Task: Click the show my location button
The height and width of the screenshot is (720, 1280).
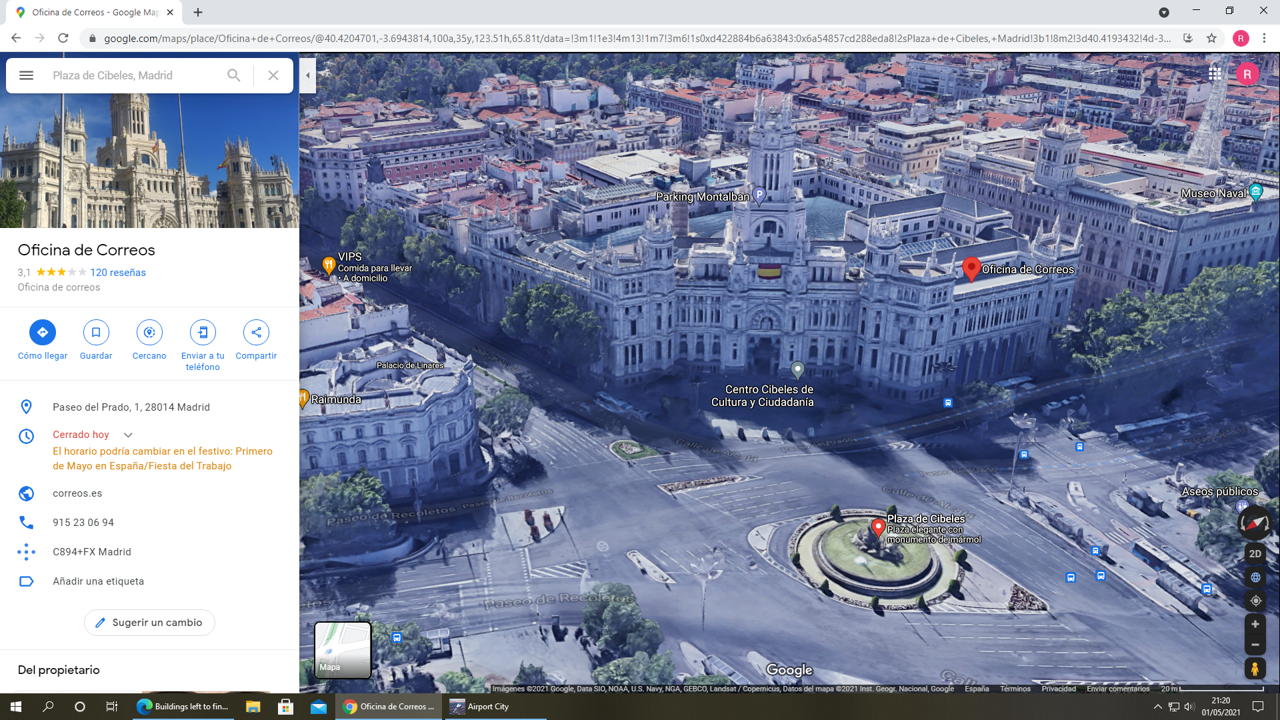Action: (1255, 601)
